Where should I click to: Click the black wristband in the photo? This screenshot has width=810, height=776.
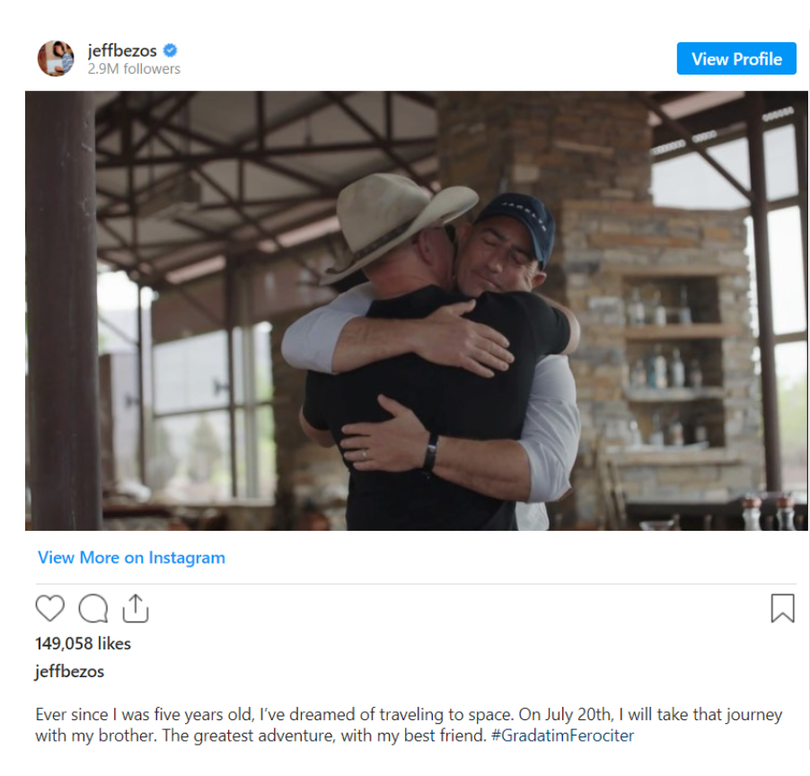point(430,453)
